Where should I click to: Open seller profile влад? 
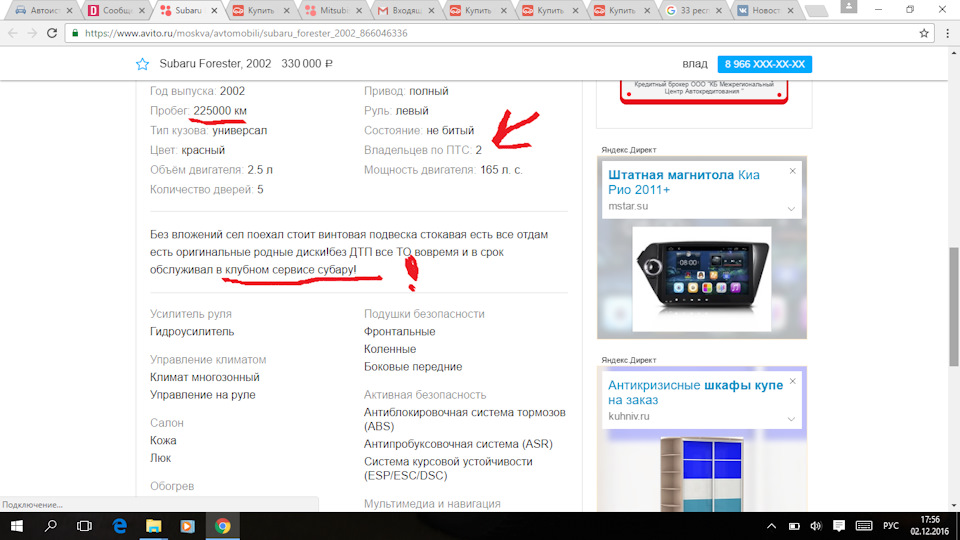pyautogui.click(x=695, y=64)
